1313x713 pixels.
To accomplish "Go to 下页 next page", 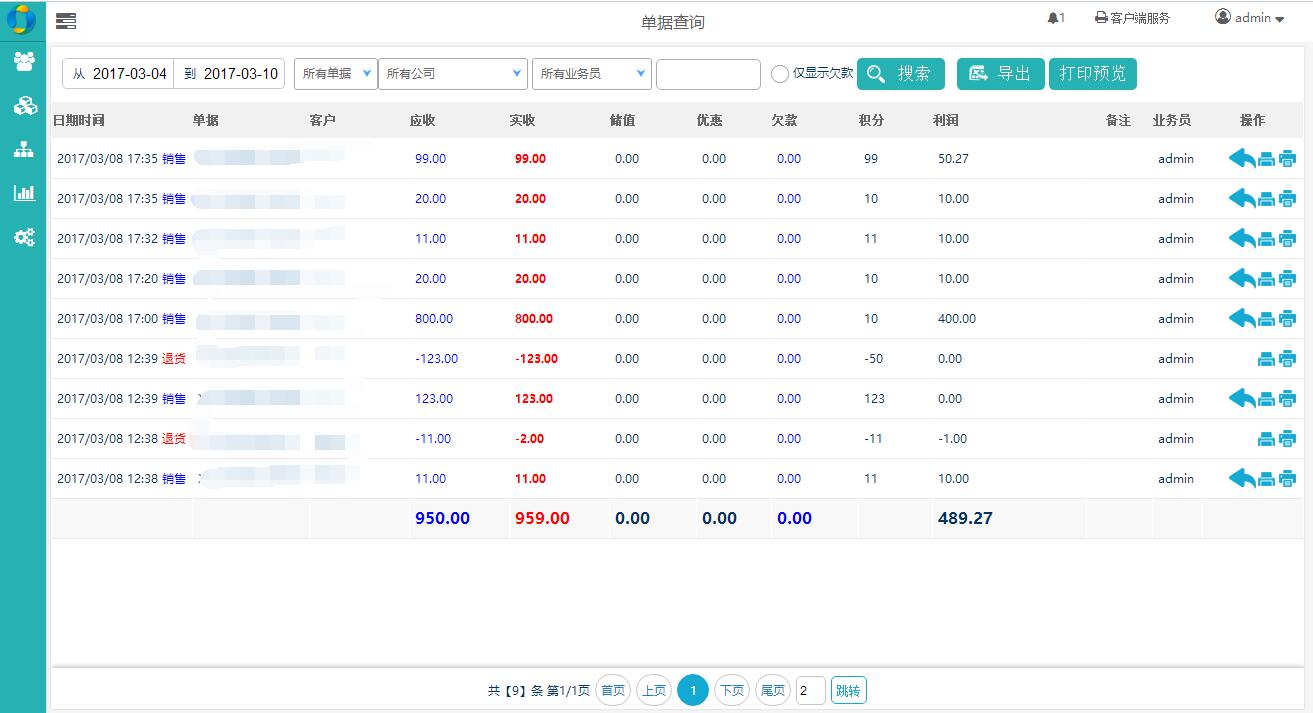I will click(x=732, y=690).
